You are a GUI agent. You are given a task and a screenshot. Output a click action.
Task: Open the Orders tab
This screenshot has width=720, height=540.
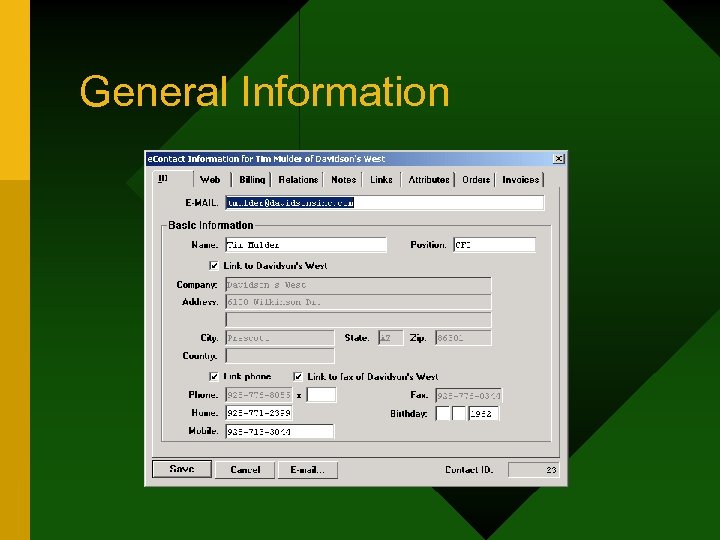click(476, 180)
